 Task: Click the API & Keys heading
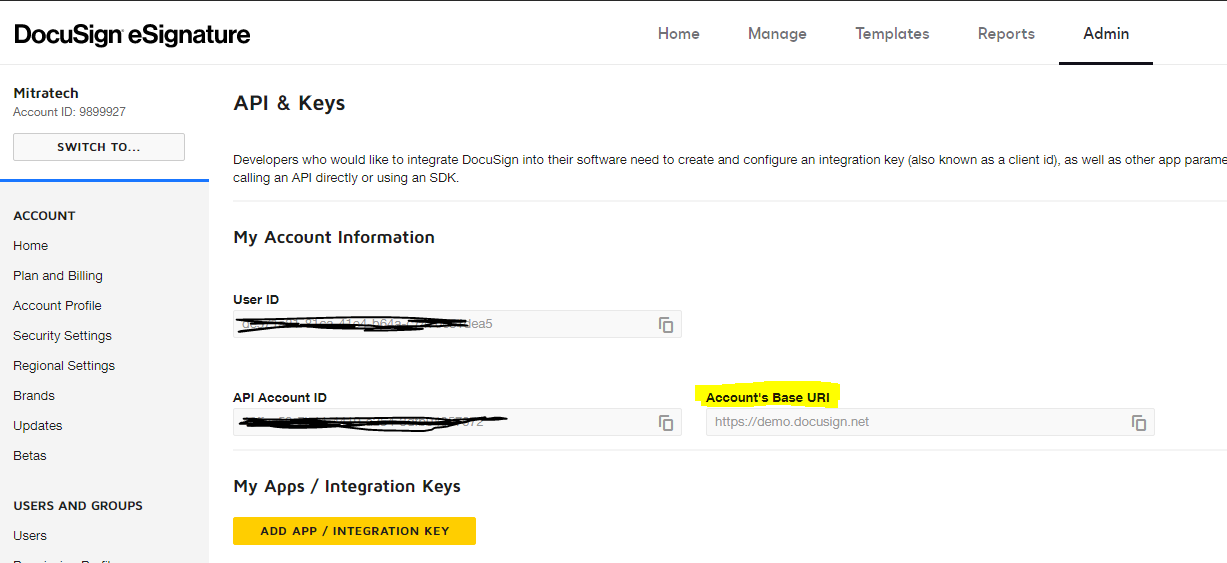[x=289, y=103]
